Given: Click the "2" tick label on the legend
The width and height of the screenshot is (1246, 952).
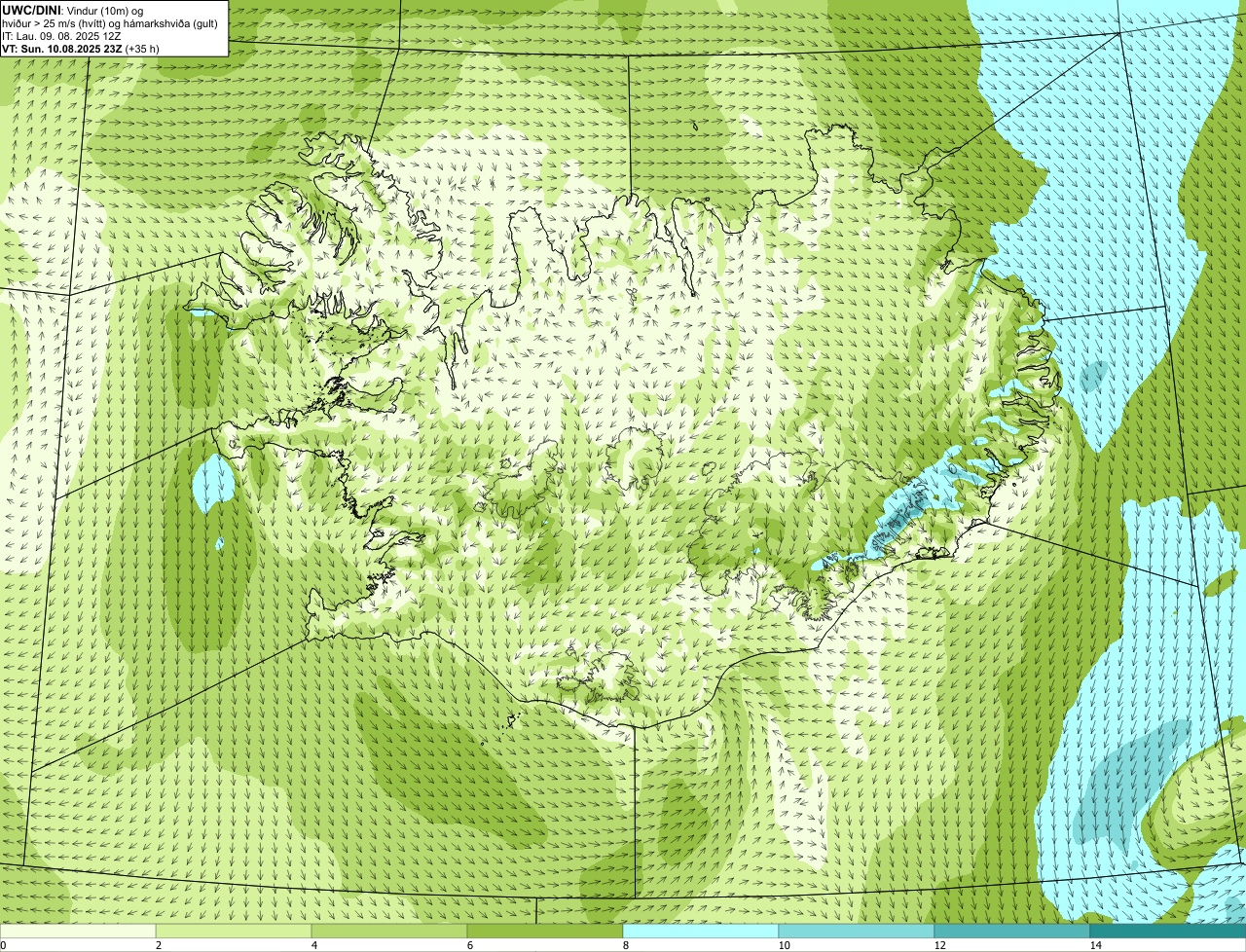Looking at the screenshot, I should tap(158, 945).
